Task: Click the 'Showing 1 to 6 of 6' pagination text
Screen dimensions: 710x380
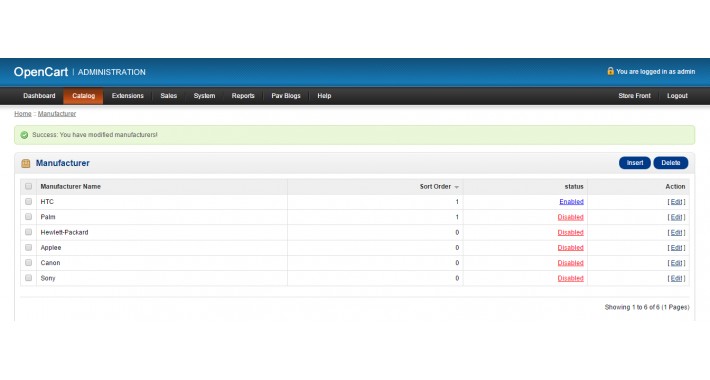Action: (647, 307)
